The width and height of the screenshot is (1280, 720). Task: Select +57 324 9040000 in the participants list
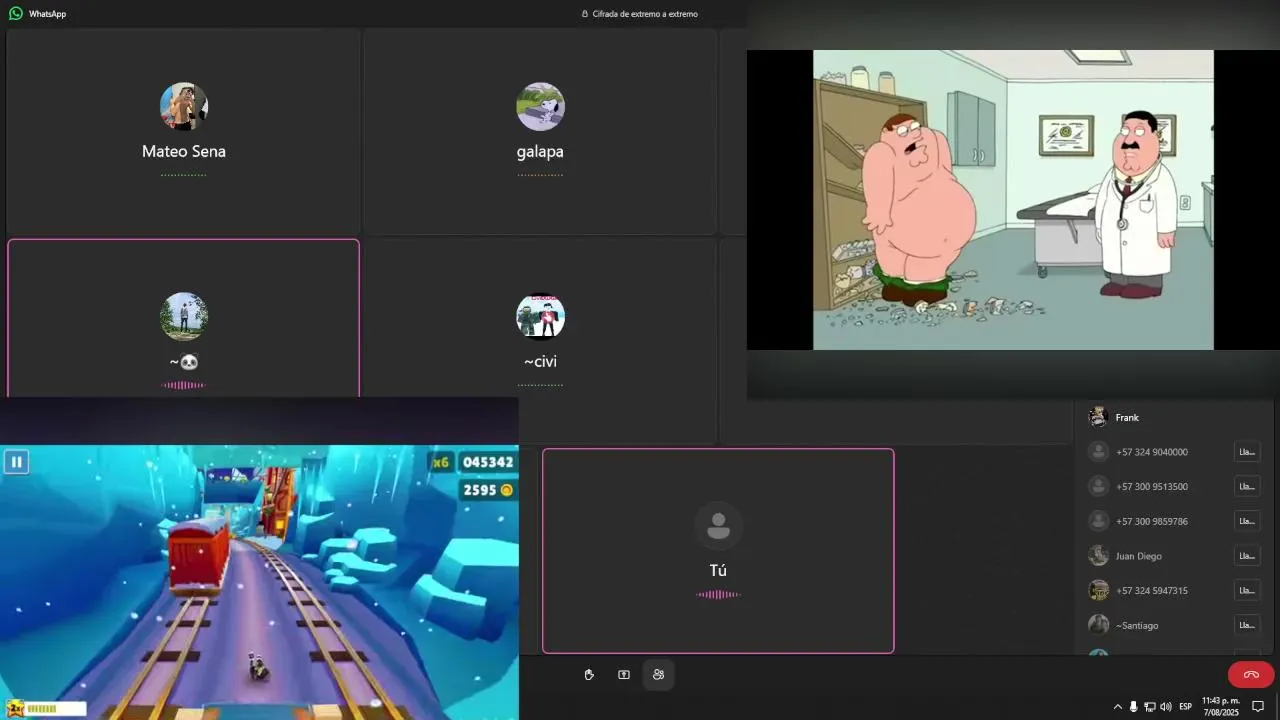tap(1174, 452)
